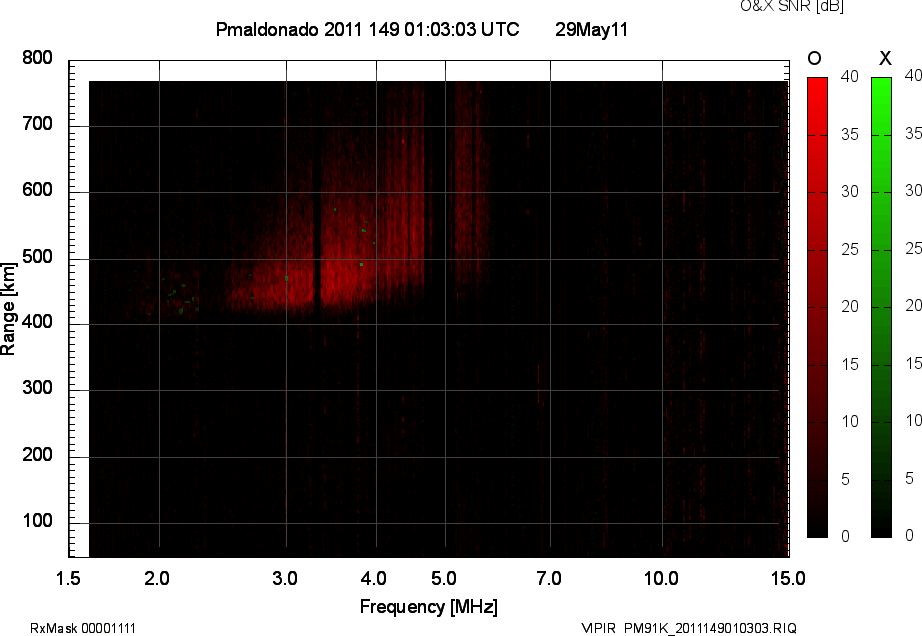Click the 'RxMask 00001111' footer text
Screen dimensions: 922x636
tap(83, 628)
